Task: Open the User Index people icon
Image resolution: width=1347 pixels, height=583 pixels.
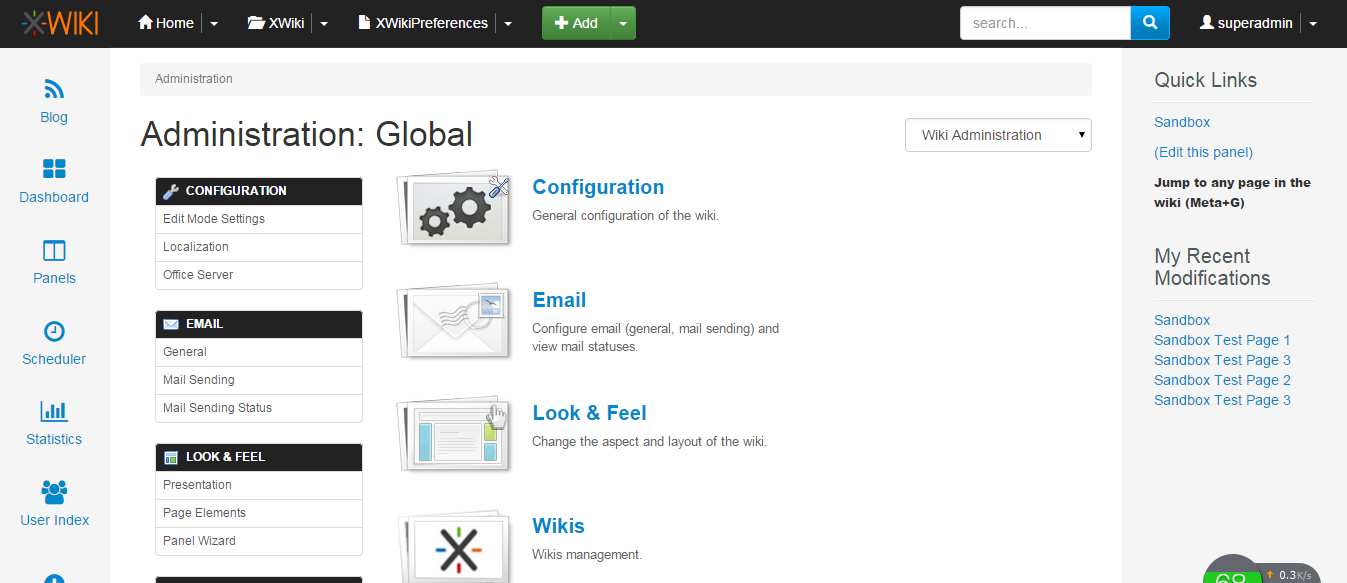Action: tap(54, 491)
